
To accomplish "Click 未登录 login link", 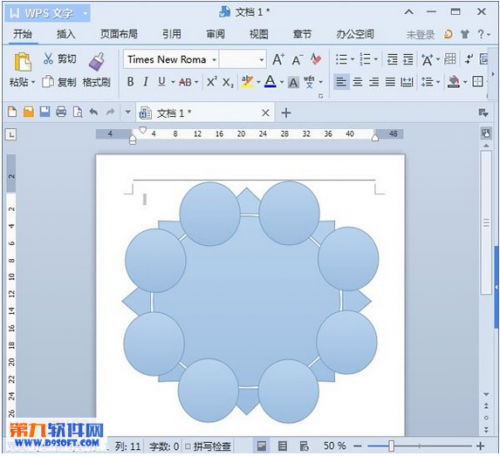I will (420, 34).
